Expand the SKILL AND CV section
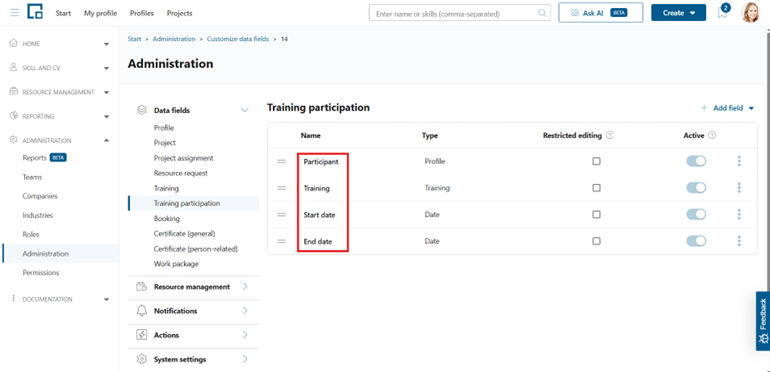Viewport: 770px width, 372px height. click(107, 68)
